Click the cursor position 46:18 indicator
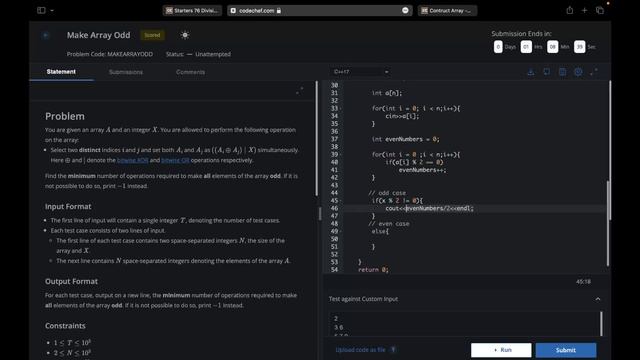640x360 pixels. (583, 282)
